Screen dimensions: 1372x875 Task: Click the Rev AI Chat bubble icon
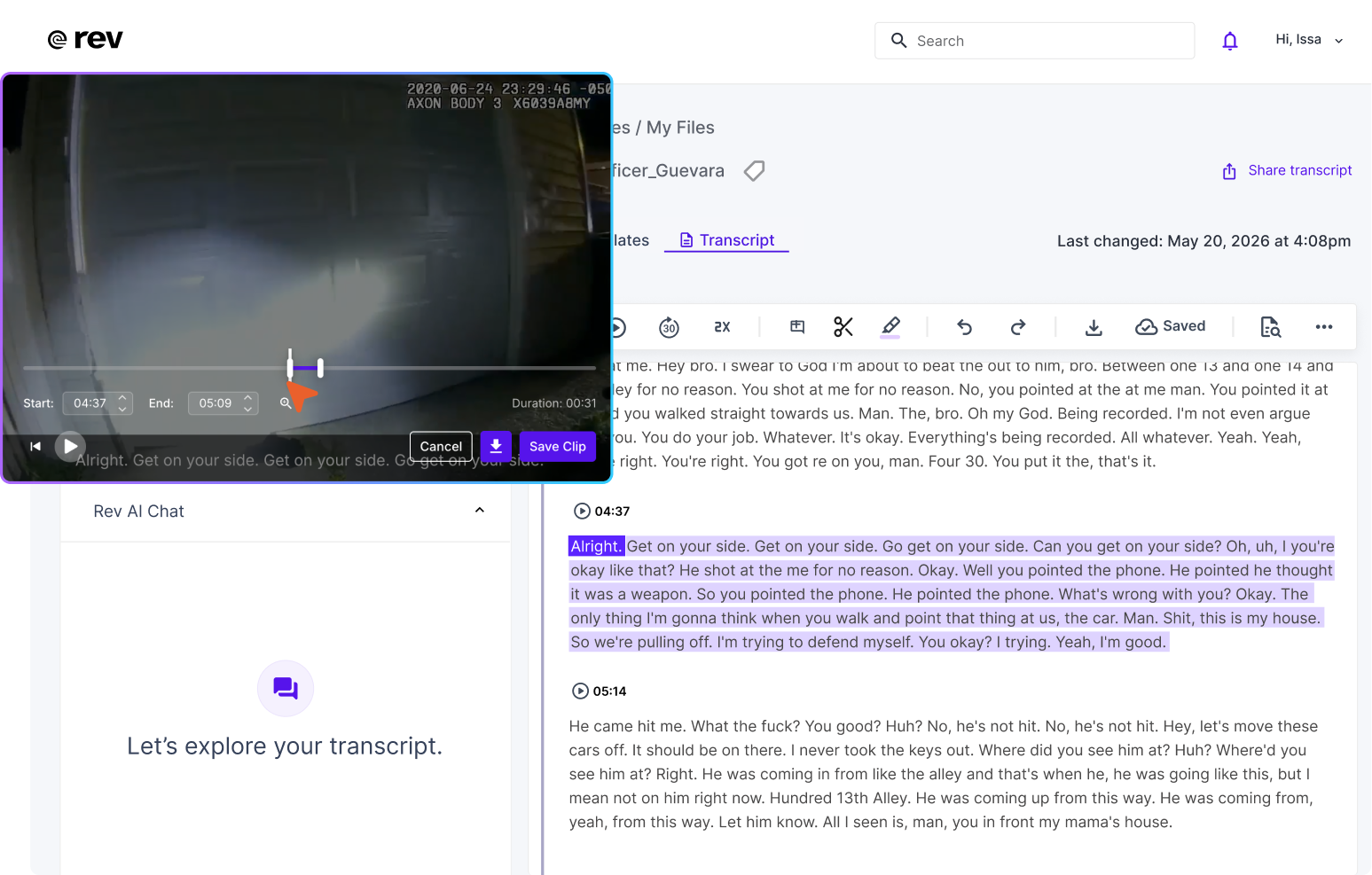(x=286, y=688)
